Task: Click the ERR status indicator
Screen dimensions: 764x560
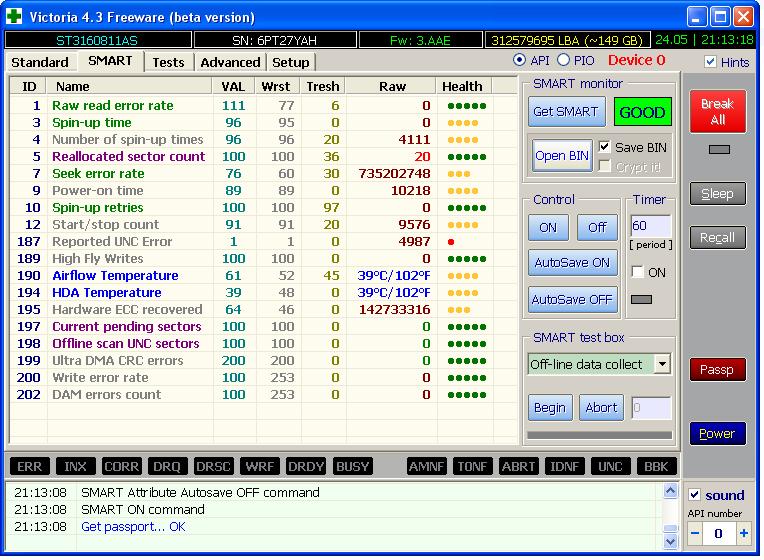Action: (x=29, y=466)
